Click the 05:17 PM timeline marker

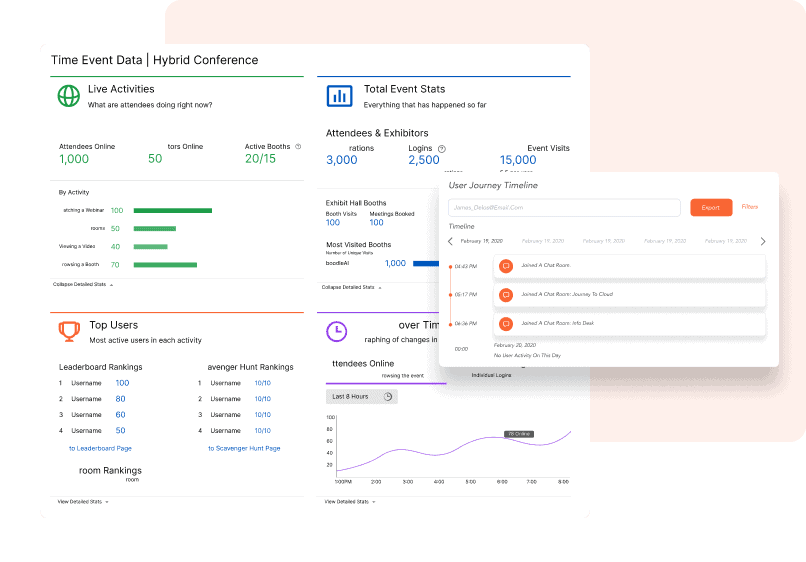click(451, 295)
